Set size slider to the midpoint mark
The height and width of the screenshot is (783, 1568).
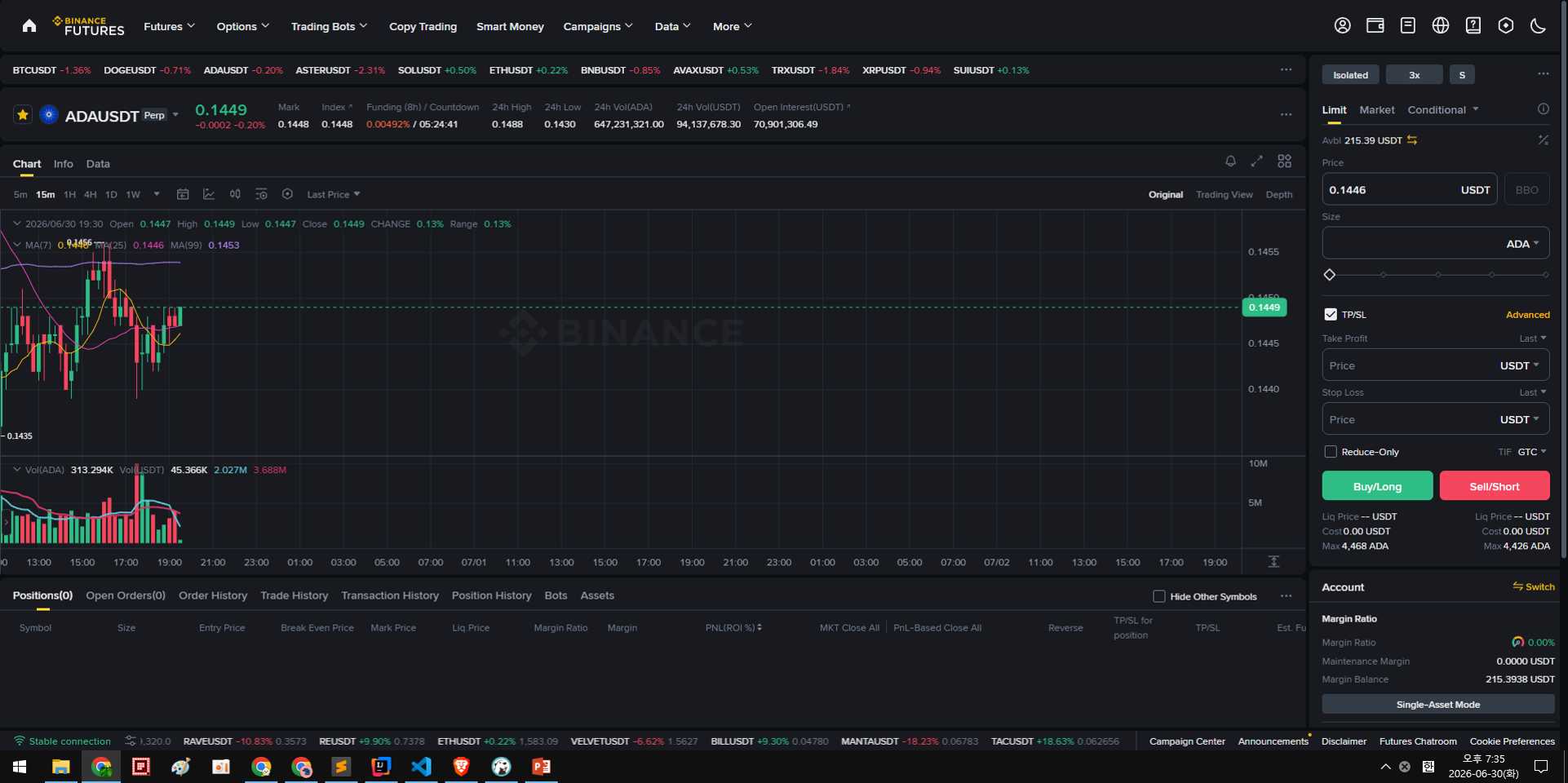1437,275
